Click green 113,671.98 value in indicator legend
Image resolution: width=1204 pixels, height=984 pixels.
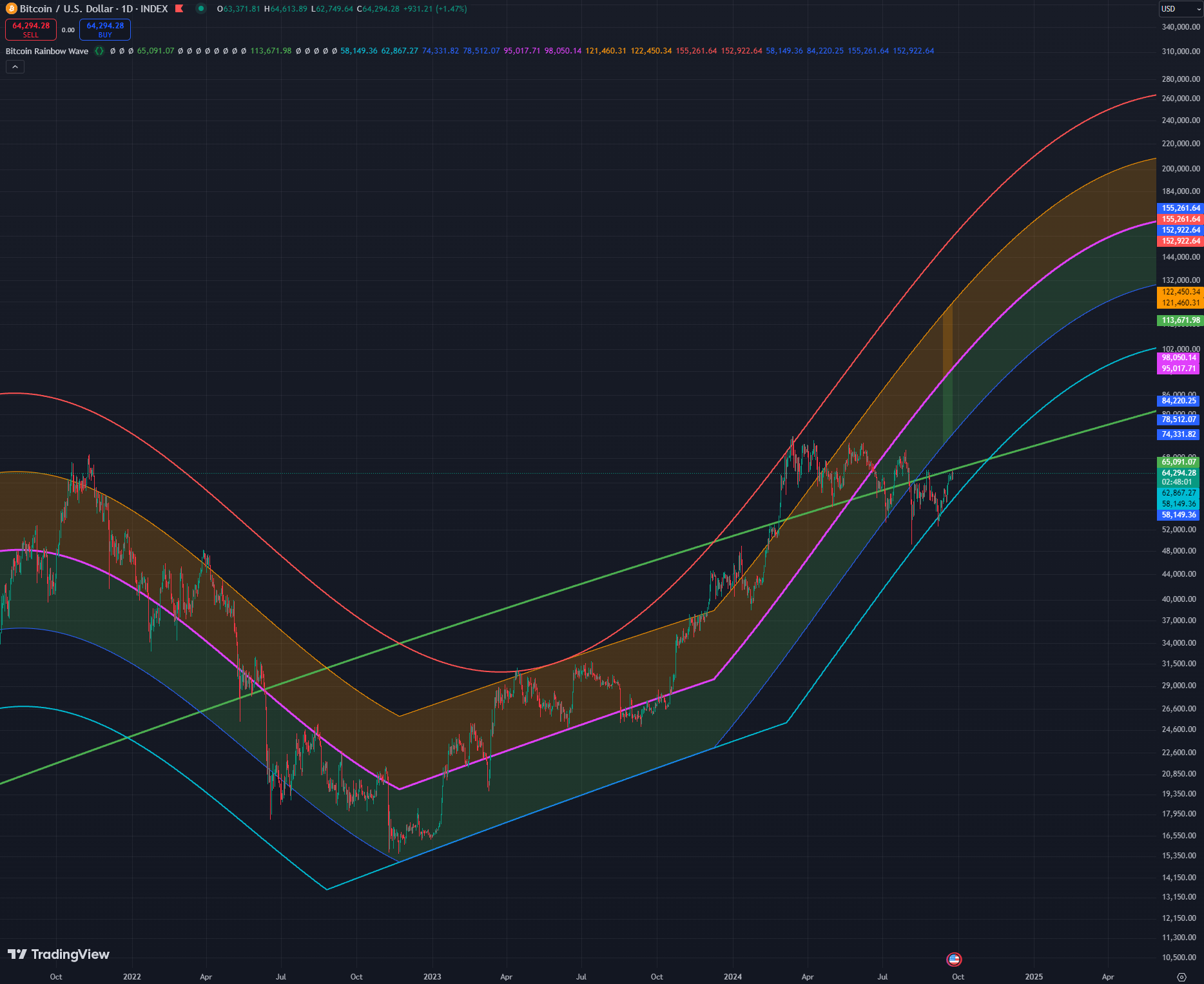pos(271,51)
